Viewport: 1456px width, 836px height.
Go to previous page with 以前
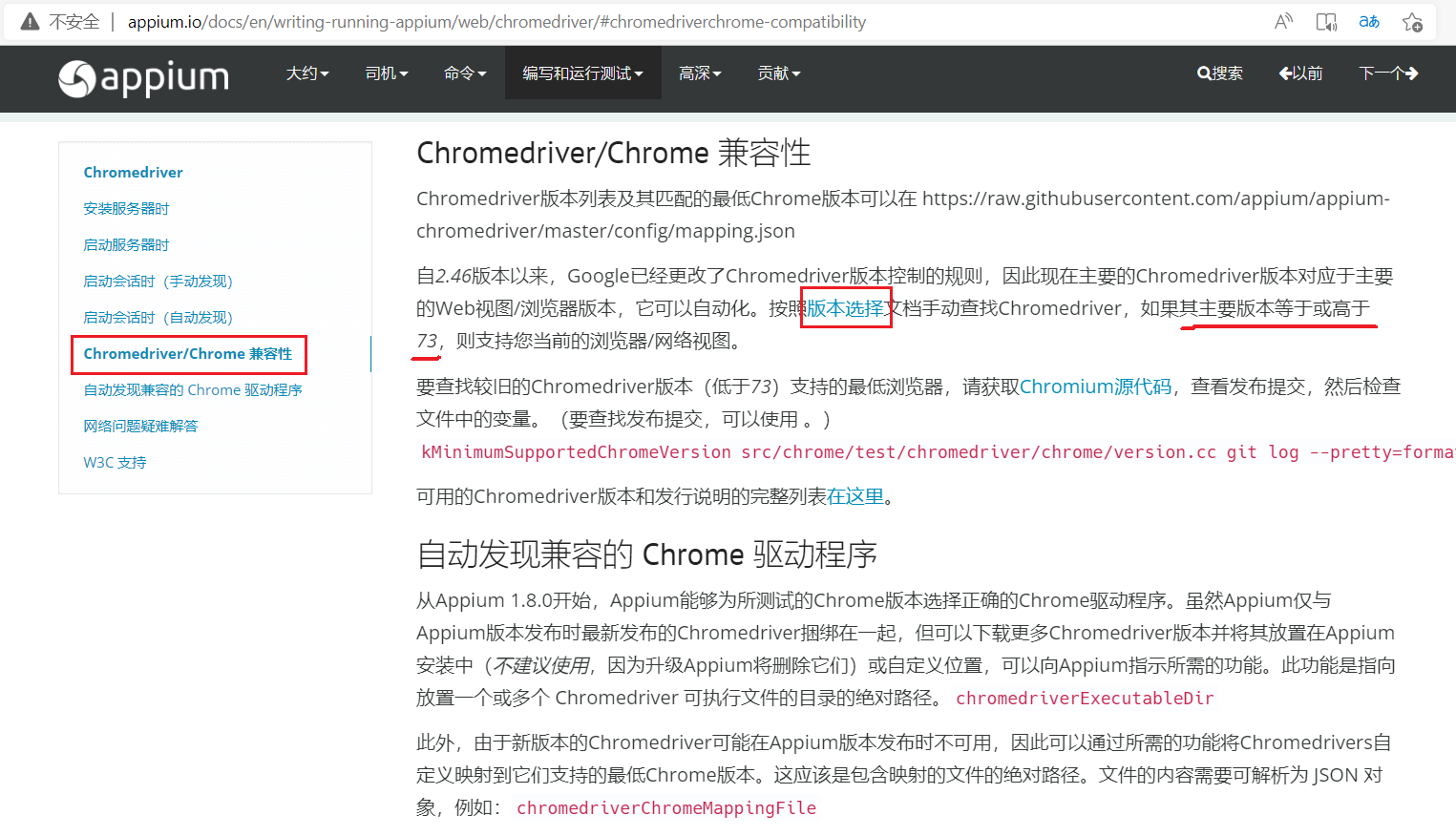coord(1300,73)
